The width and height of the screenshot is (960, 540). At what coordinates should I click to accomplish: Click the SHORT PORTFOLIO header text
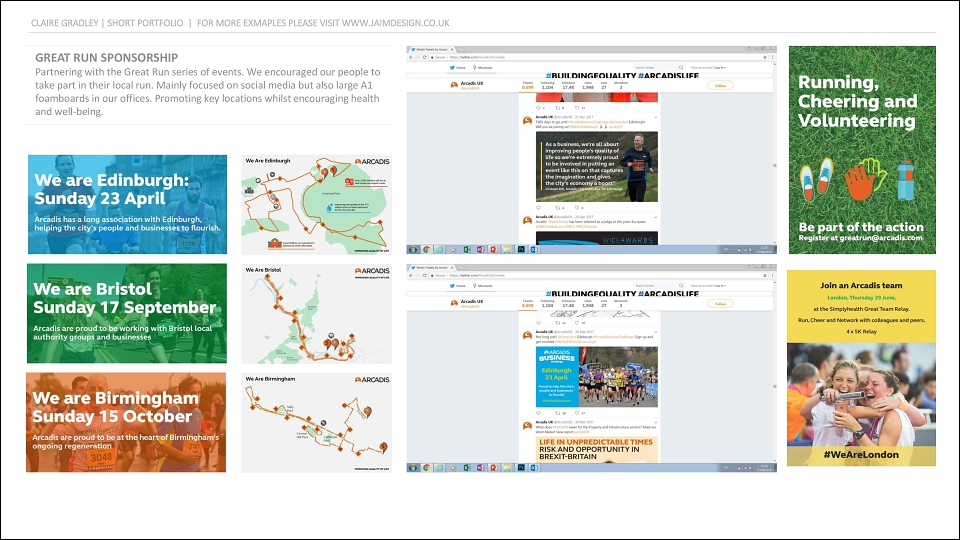(x=145, y=23)
